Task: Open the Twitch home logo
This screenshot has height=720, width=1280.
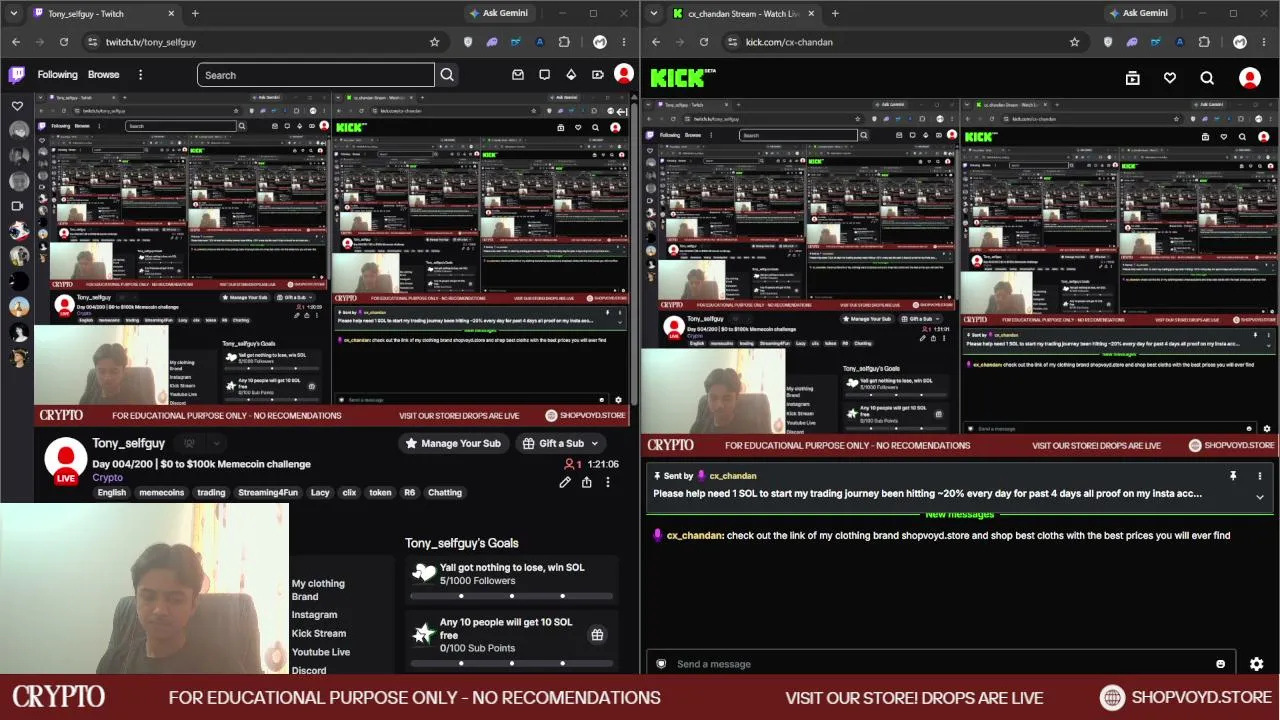Action: point(17,74)
